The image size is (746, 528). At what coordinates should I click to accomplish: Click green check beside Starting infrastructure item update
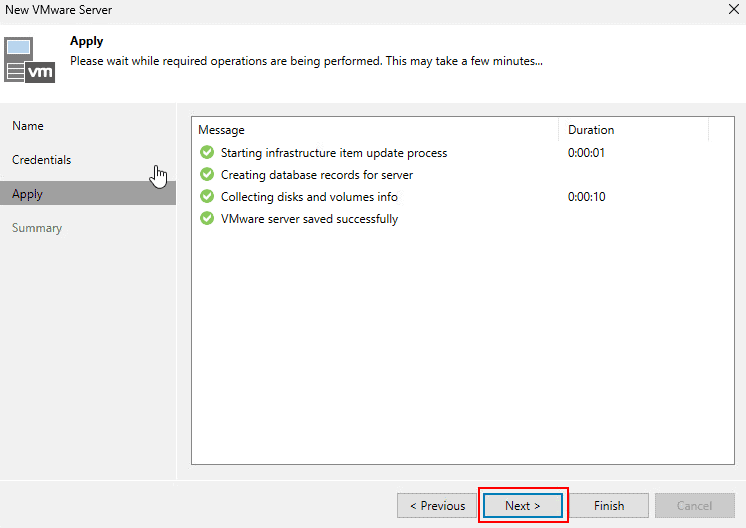coord(207,153)
